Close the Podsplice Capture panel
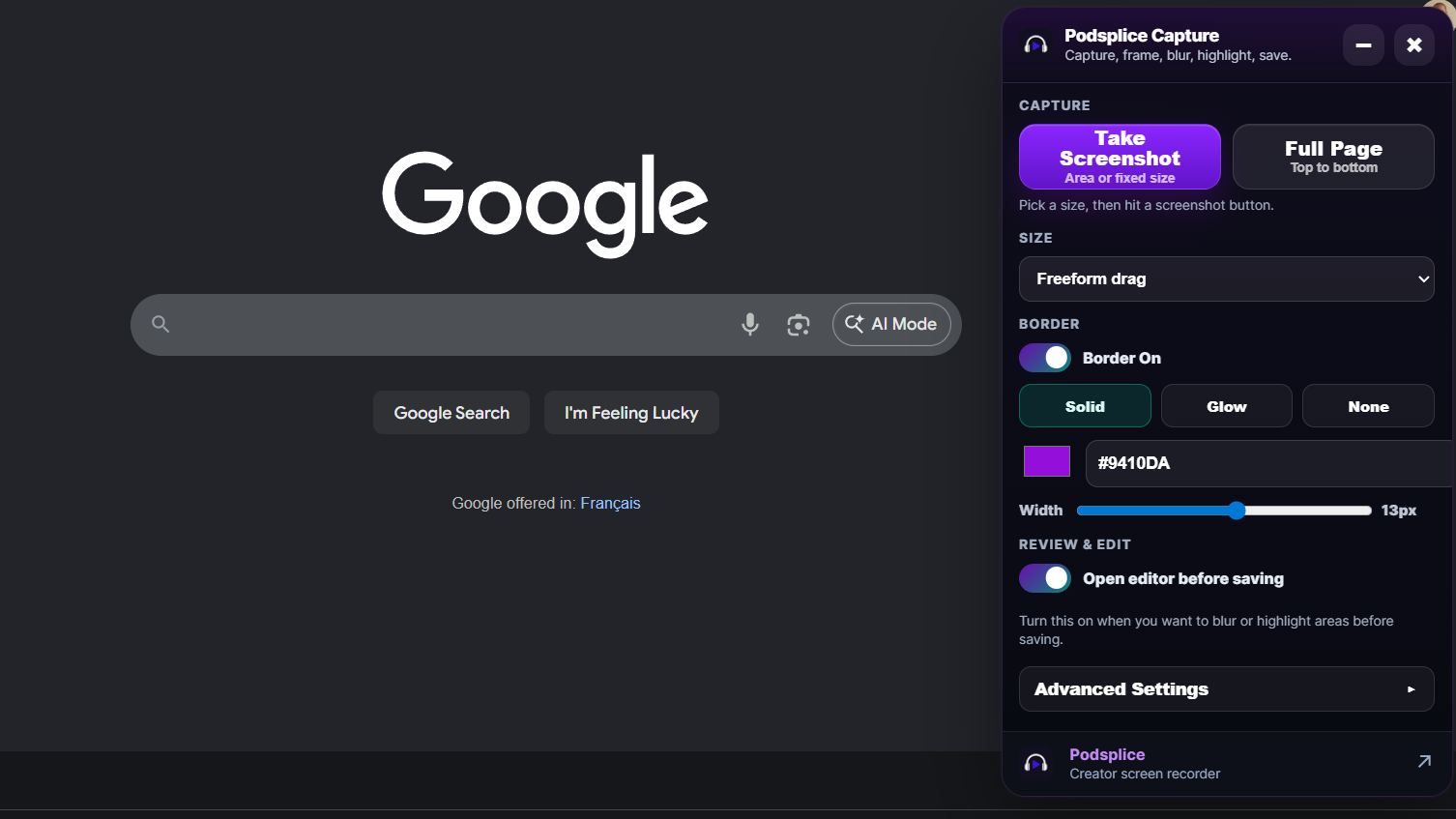The image size is (1456, 819). tap(1413, 44)
